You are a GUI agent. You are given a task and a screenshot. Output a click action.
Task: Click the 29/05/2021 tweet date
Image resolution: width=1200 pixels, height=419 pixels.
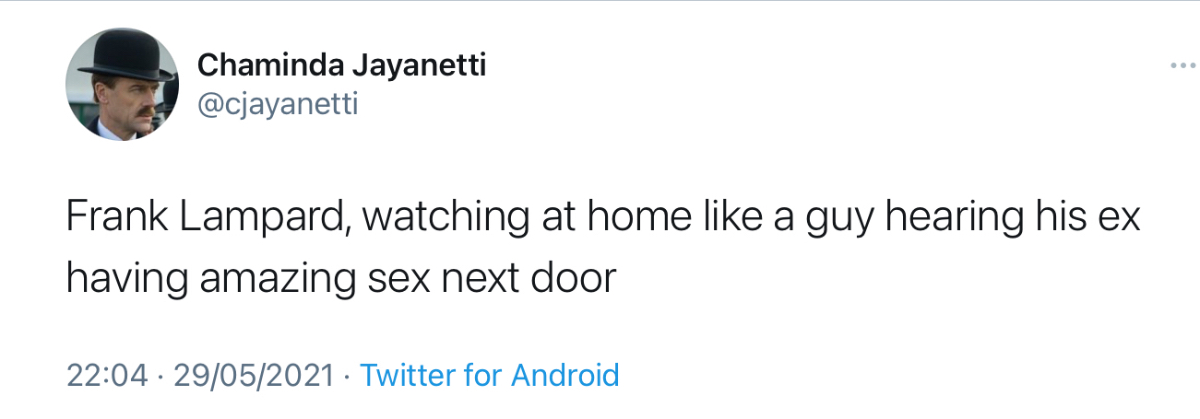[x=252, y=376]
